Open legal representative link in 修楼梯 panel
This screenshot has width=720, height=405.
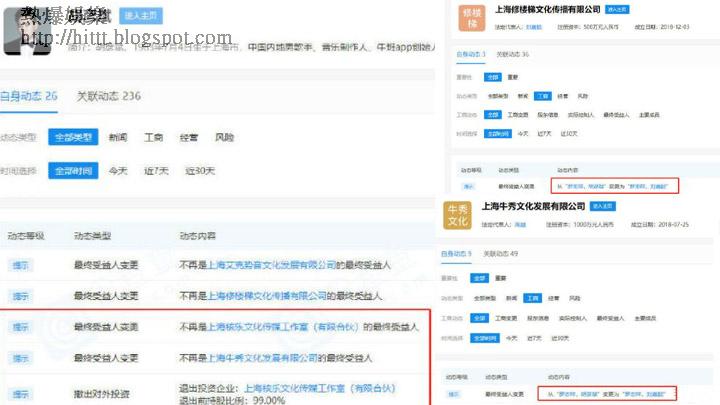coord(534,27)
